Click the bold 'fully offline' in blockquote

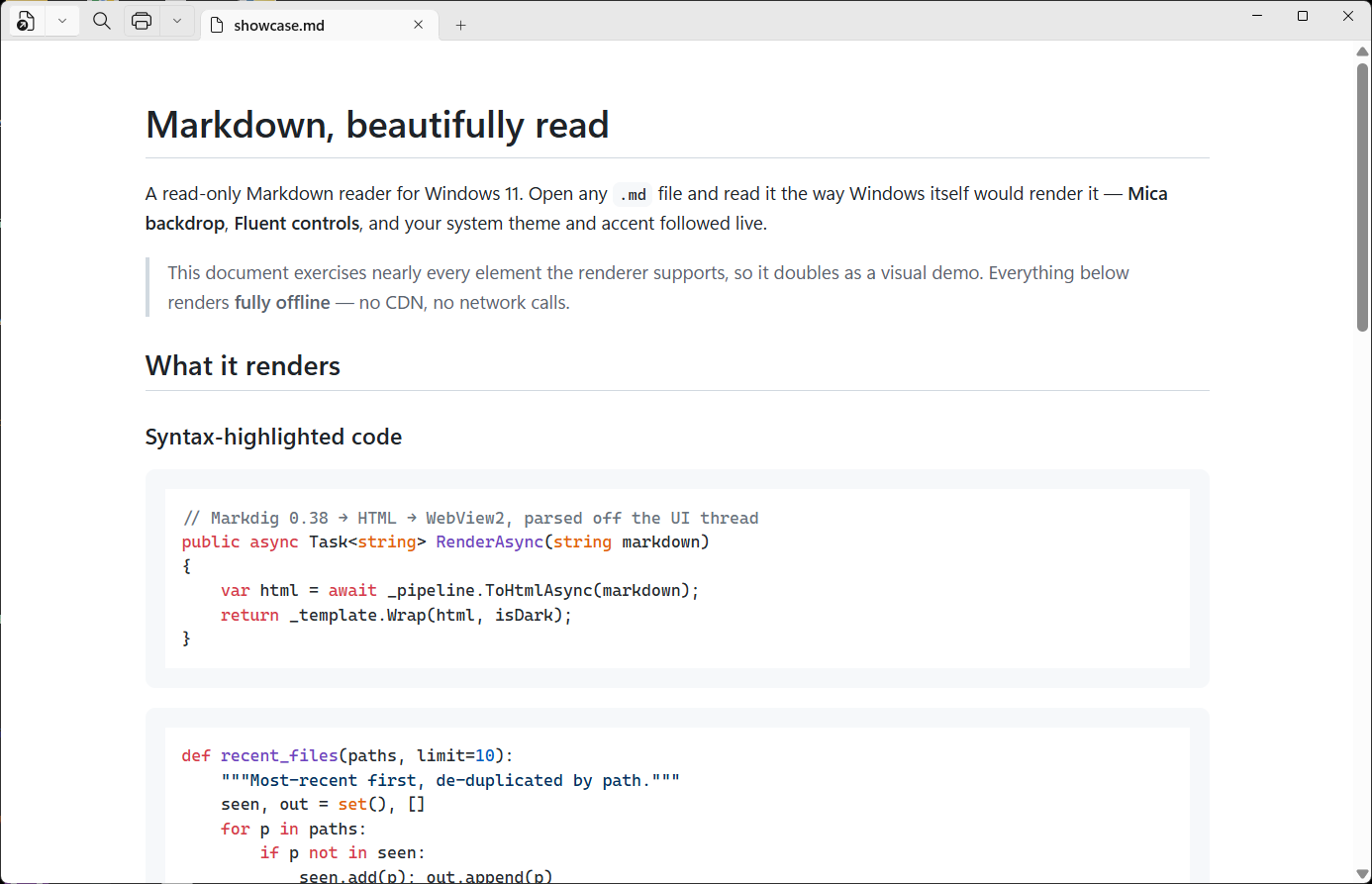(x=282, y=303)
